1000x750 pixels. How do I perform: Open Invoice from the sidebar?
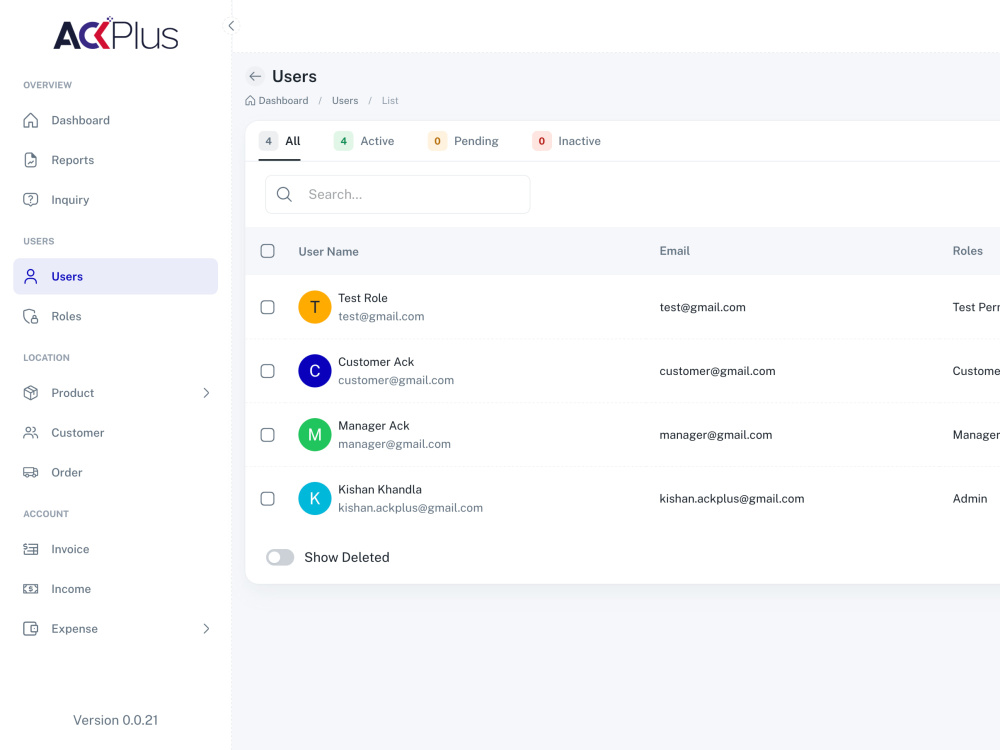pyautogui.click(x=115, y=549)
